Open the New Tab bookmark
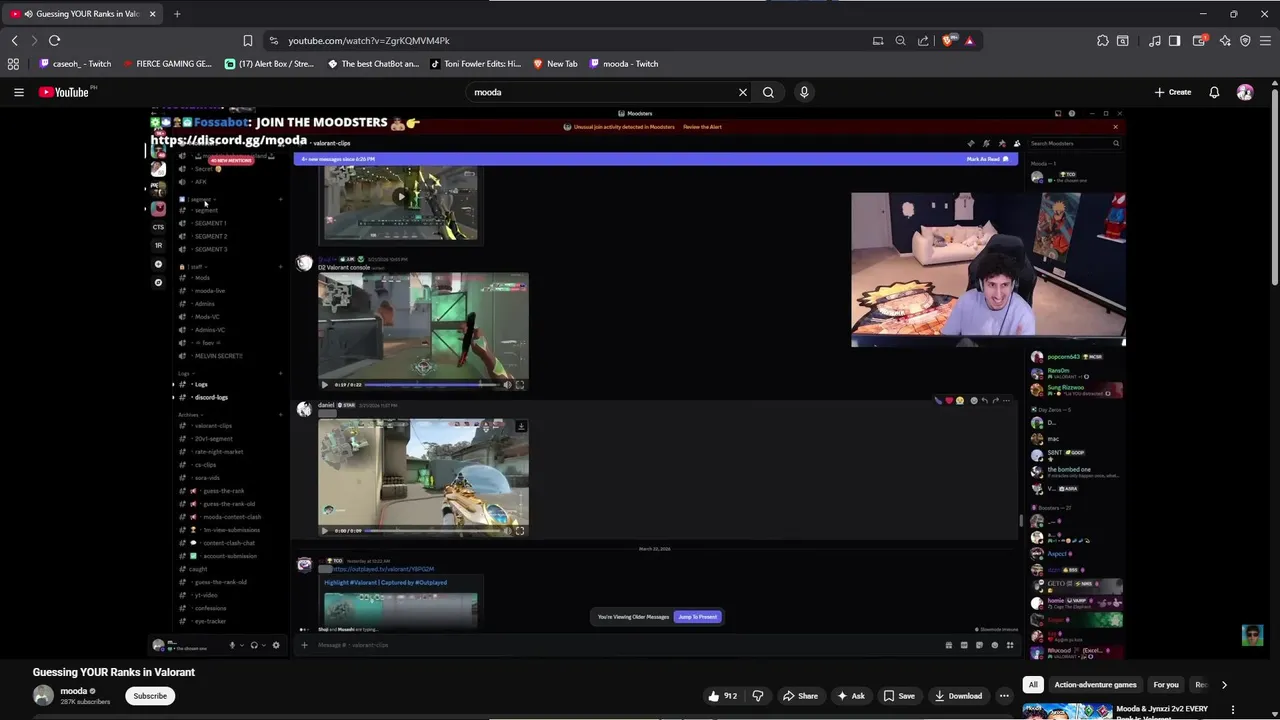This screenshot has width=1280, height=720. 555,64
